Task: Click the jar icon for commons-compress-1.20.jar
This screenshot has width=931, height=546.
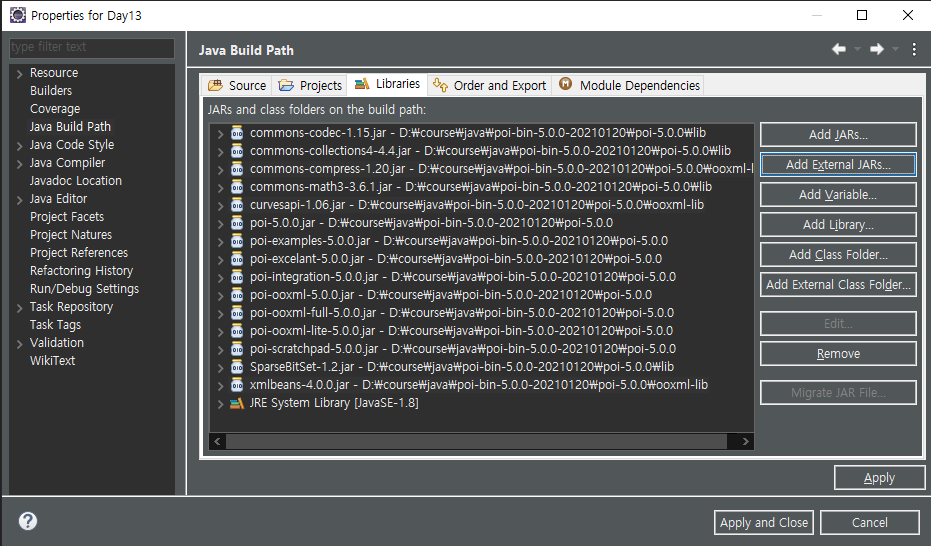Action: tap(237, 169)
